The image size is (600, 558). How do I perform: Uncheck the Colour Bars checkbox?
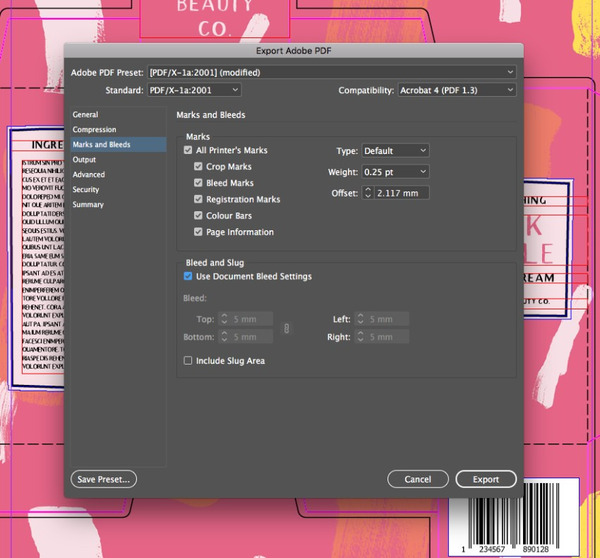tap(198, 216)
